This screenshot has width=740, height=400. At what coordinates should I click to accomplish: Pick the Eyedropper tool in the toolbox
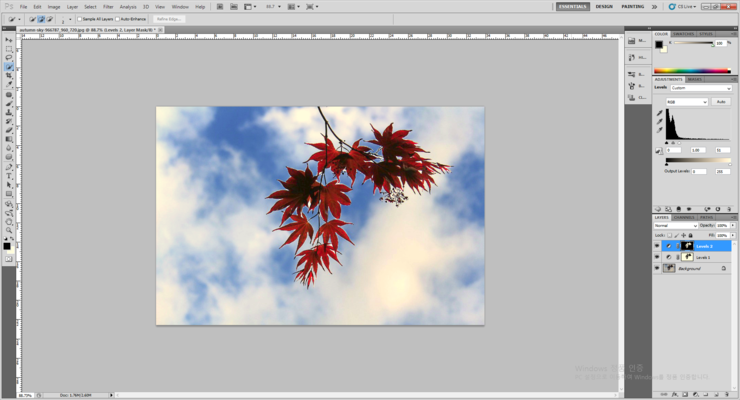[x=9, y=85]
